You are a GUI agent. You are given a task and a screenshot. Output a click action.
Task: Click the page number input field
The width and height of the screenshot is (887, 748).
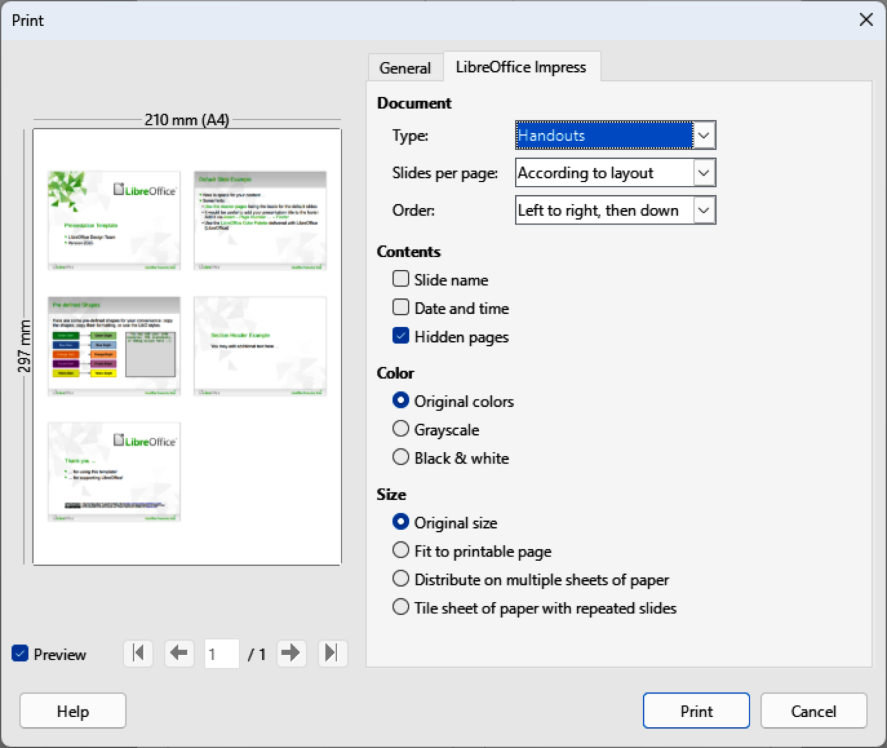[221, 654]
